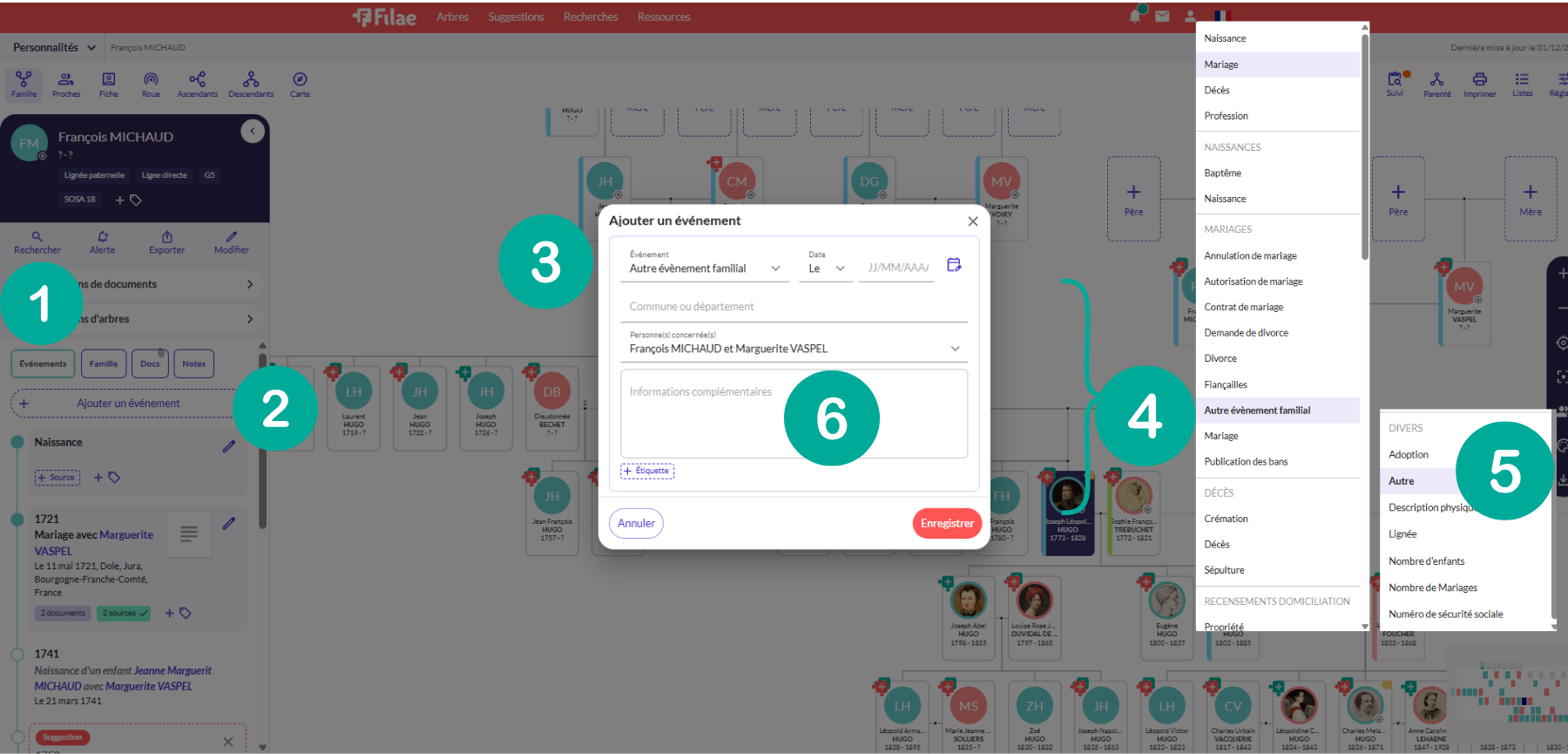Screen dimensions: 1568x754
Task: Click the Carte map icon
Action: click(300, 84)
